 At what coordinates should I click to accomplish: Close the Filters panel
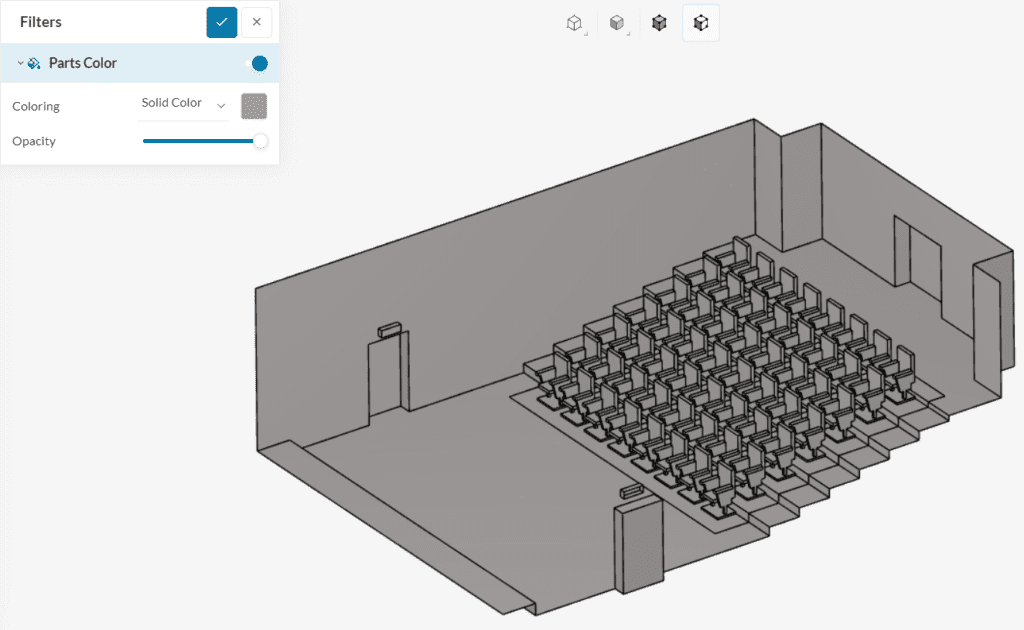[257, 22]
